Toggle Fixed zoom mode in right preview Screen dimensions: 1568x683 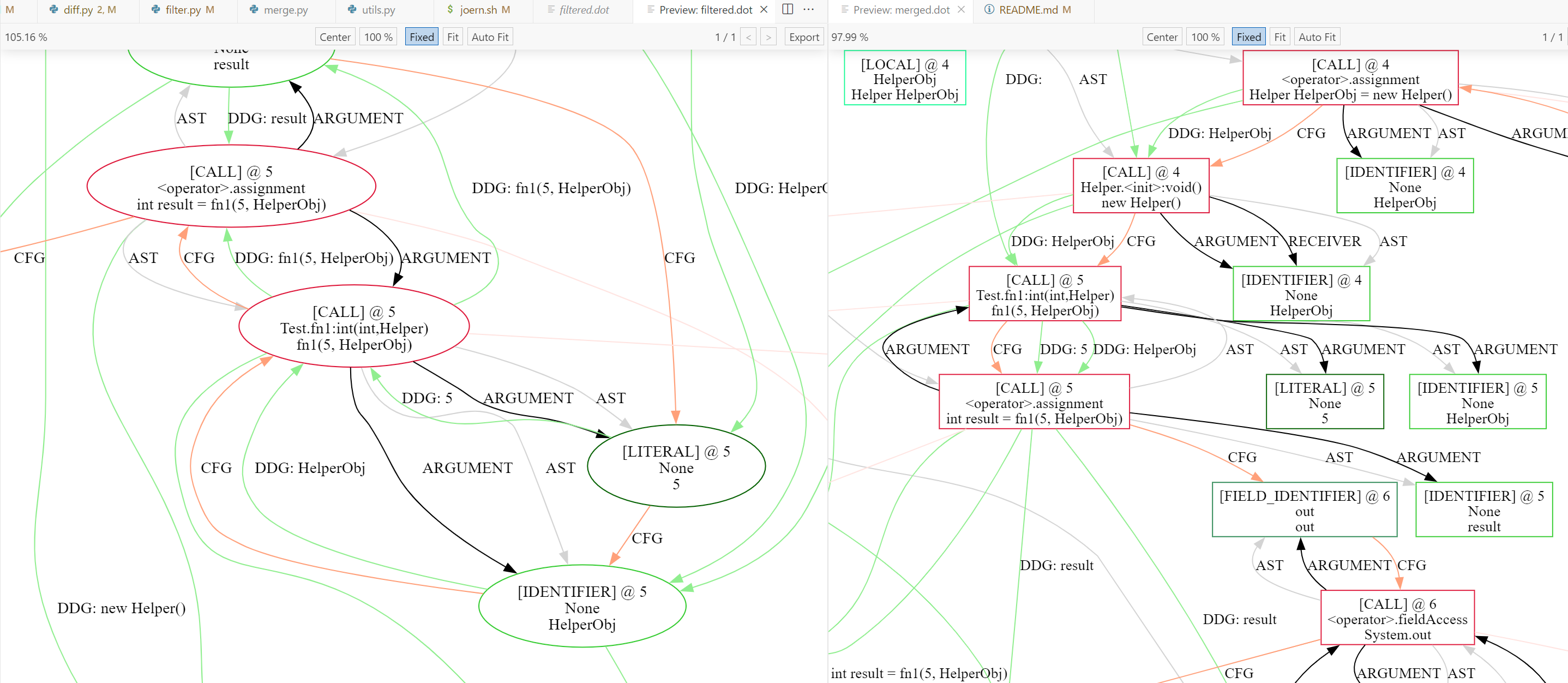click(1248, 37)
